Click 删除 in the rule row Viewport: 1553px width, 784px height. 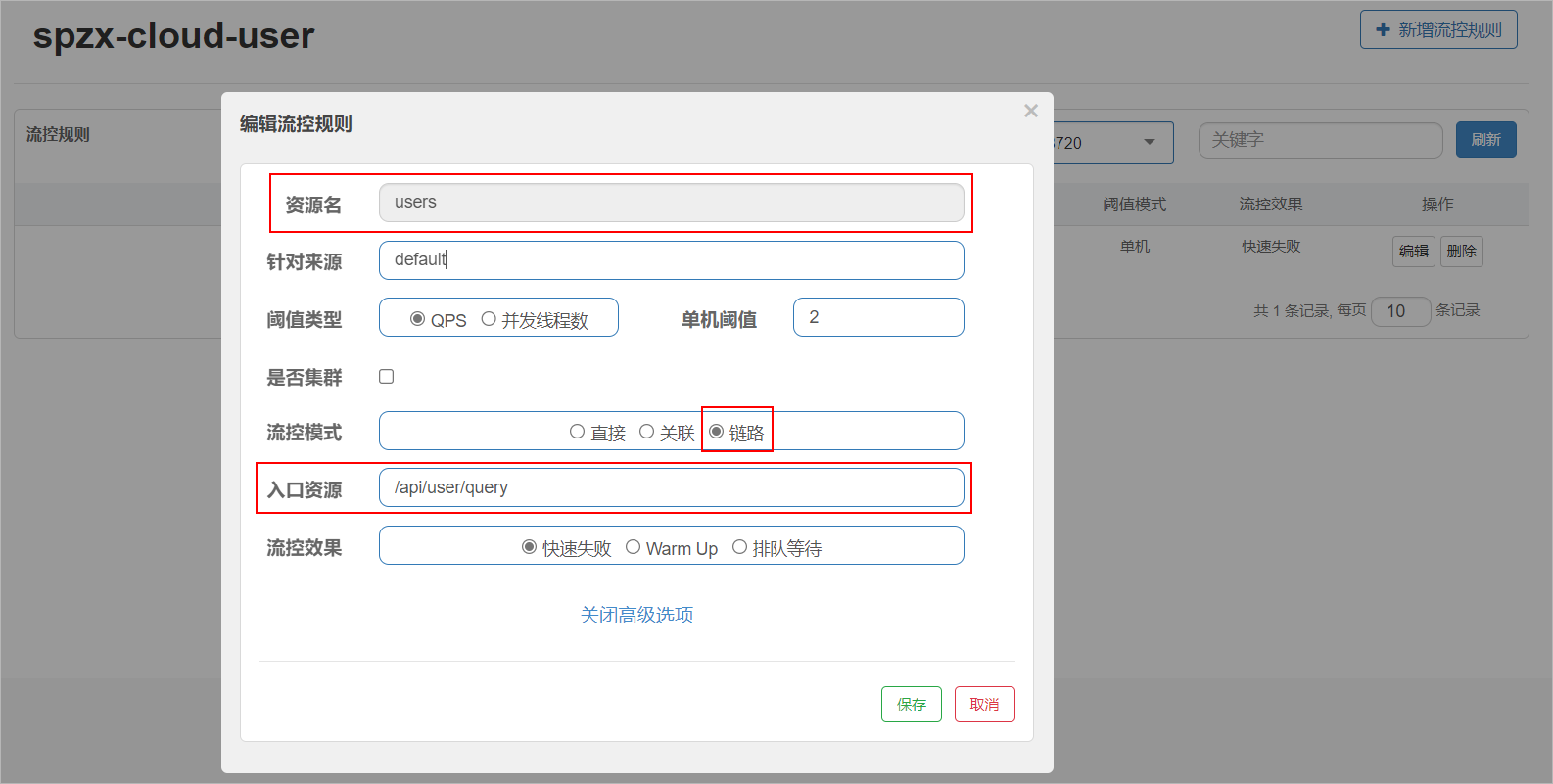point(1461,252)
